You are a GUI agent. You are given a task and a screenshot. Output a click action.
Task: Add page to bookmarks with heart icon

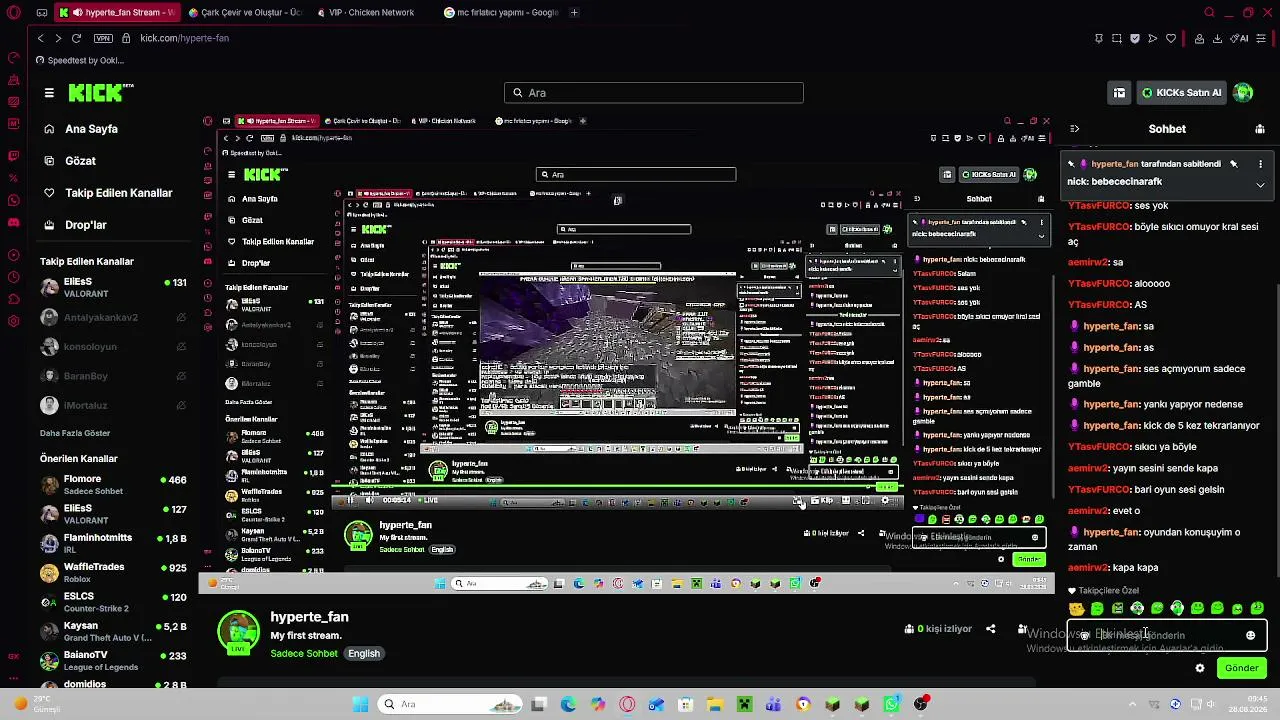tap(1171, 38)
